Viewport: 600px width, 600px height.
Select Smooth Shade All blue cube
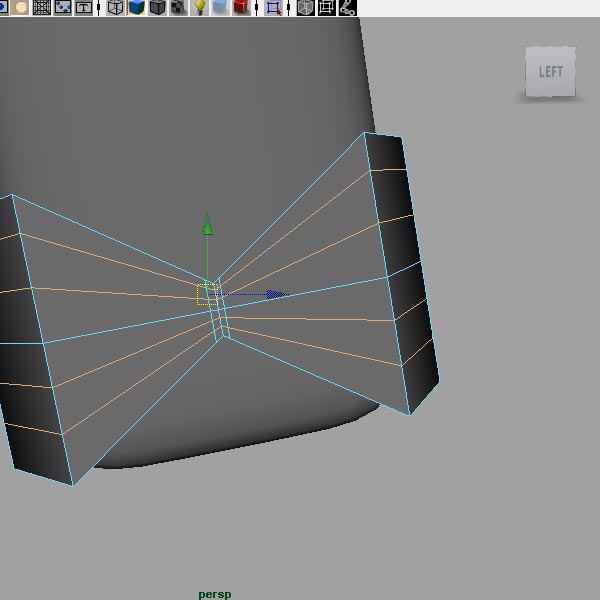[x=136, y=7]
